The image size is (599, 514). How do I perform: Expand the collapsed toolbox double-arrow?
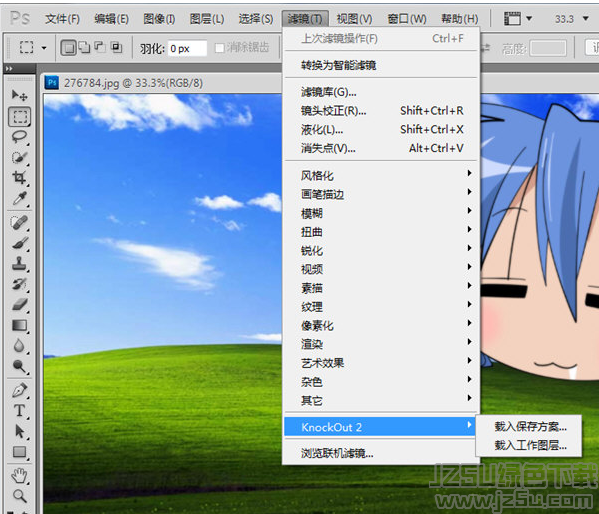(x=9, y=69)
